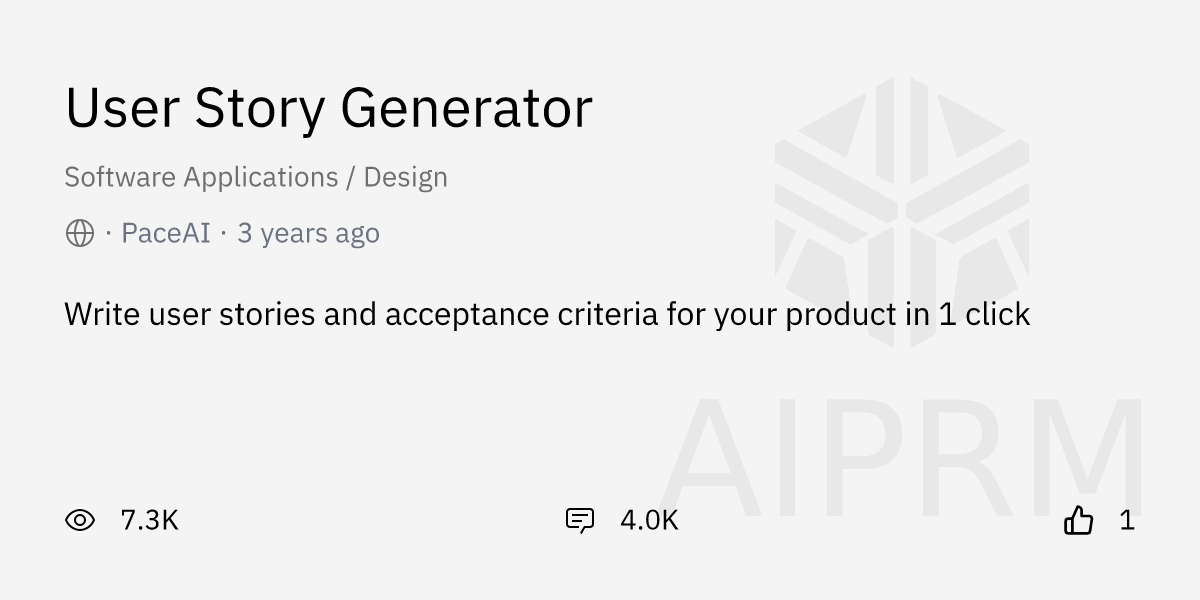Click the like count number "1"
1200x600 pixels.
point(1127,520)
